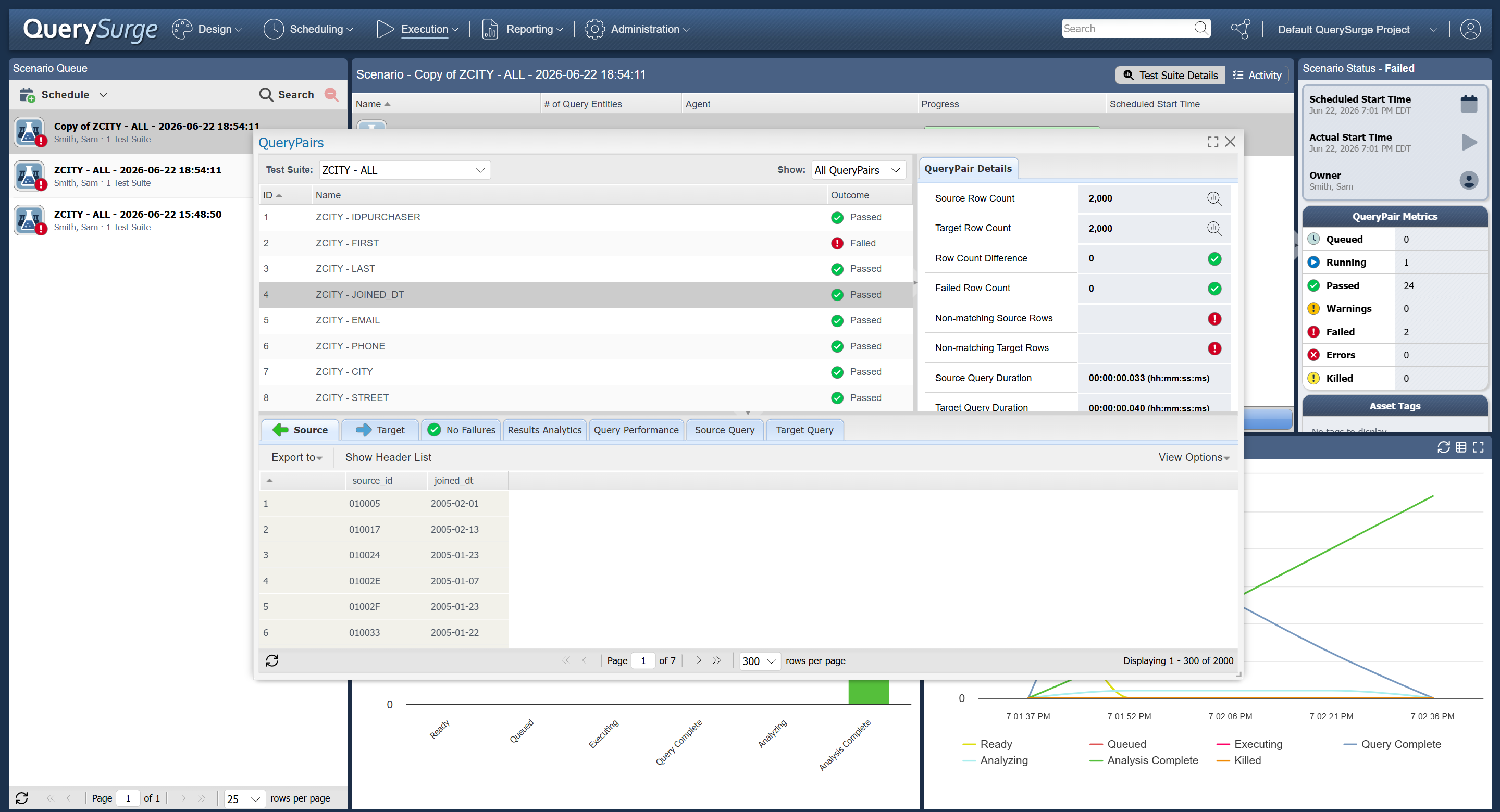This screenshot has height=812, width=1500.
Task: Open the Default QuerySurge Project dropdown
Action: tap(1357, 29)
